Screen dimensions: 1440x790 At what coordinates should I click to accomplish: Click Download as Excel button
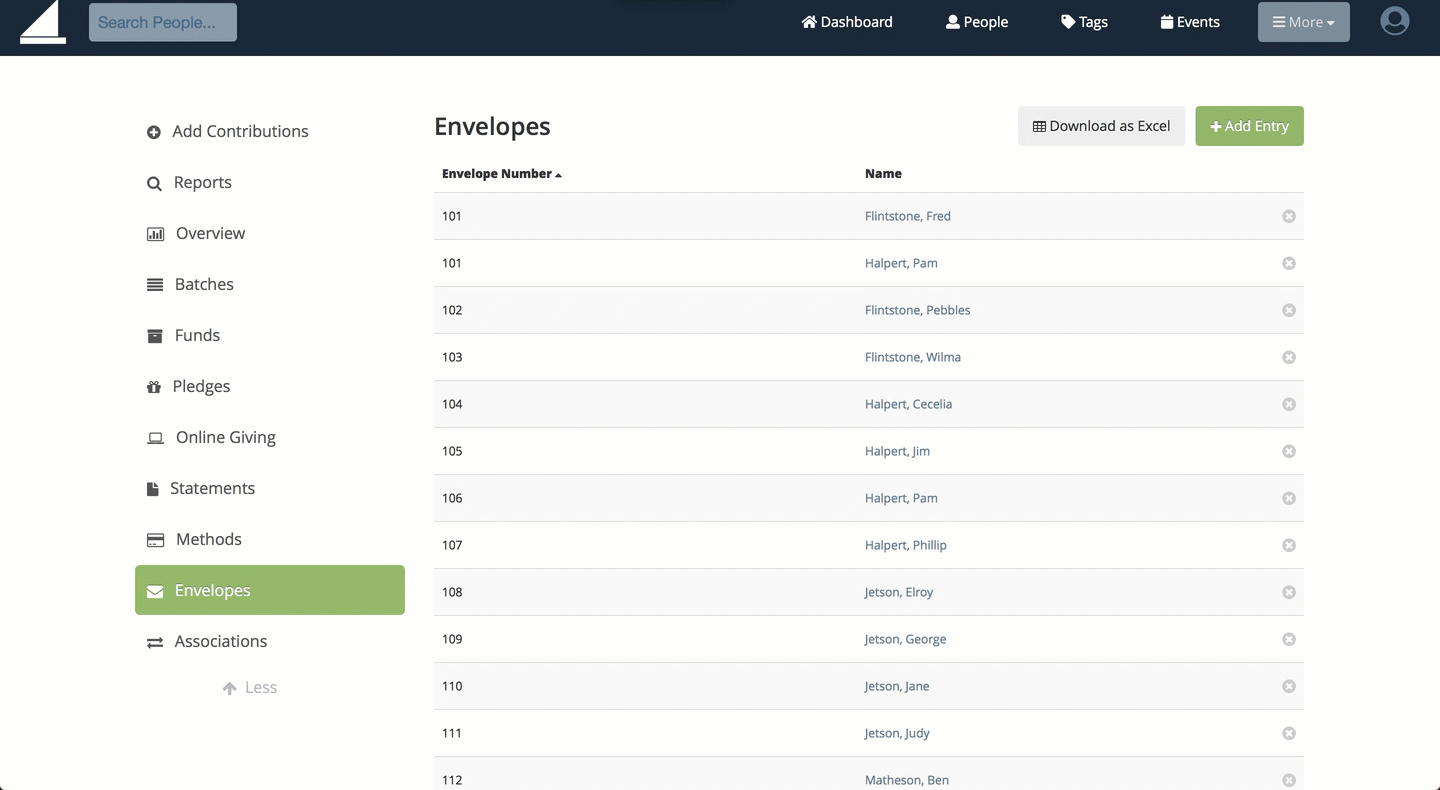pyautogui.click(x=1101, y=126)
